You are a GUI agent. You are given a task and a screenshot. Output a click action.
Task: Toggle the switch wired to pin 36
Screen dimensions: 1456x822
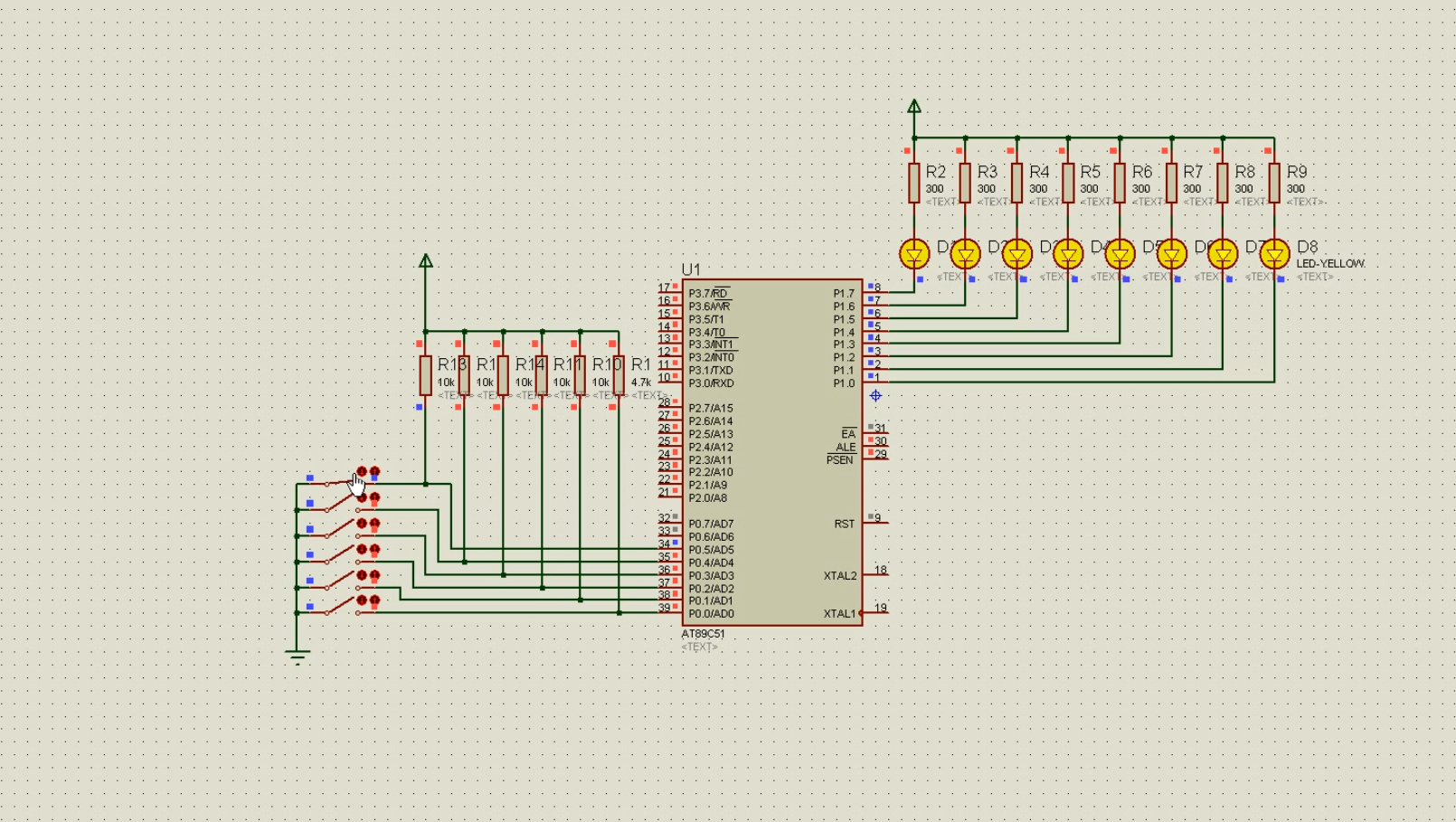coord(341,529)
